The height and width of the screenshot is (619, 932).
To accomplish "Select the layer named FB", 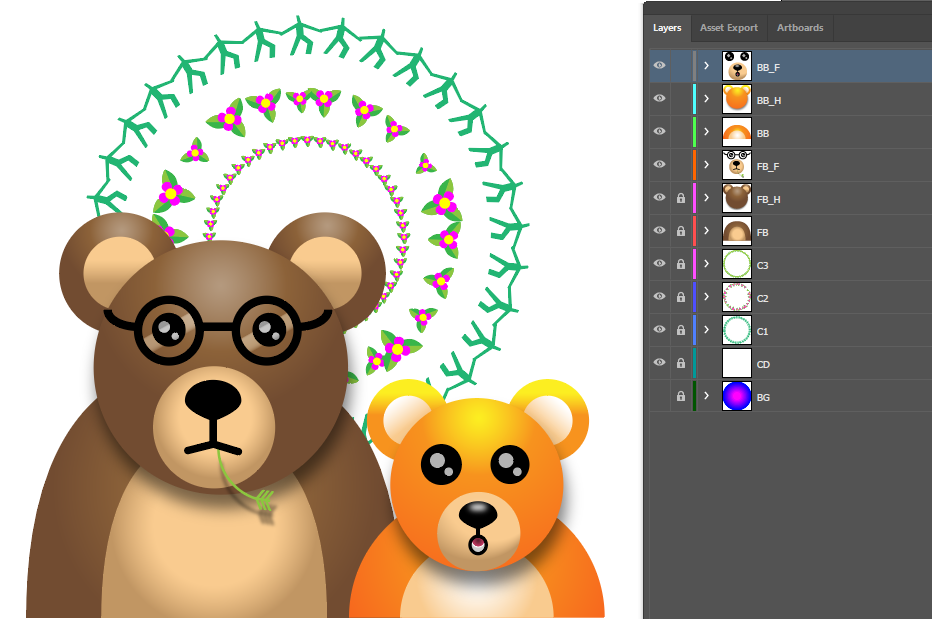I will click(763, 232).
